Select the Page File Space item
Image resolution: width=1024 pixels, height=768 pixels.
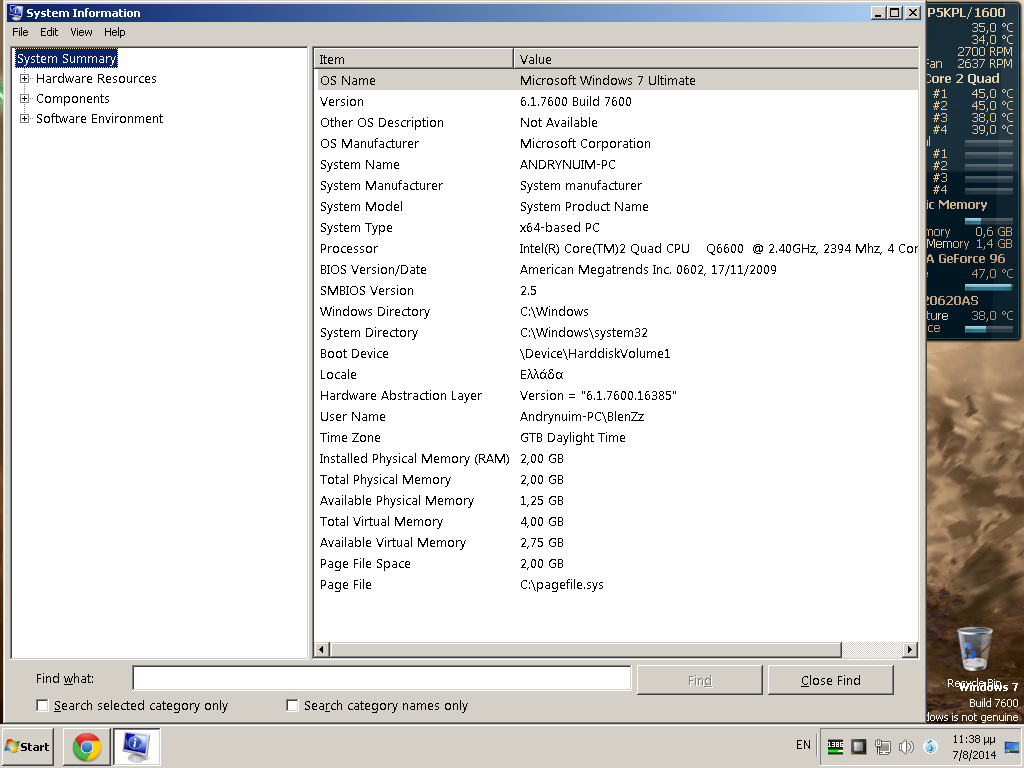click(x=365, y=564)
